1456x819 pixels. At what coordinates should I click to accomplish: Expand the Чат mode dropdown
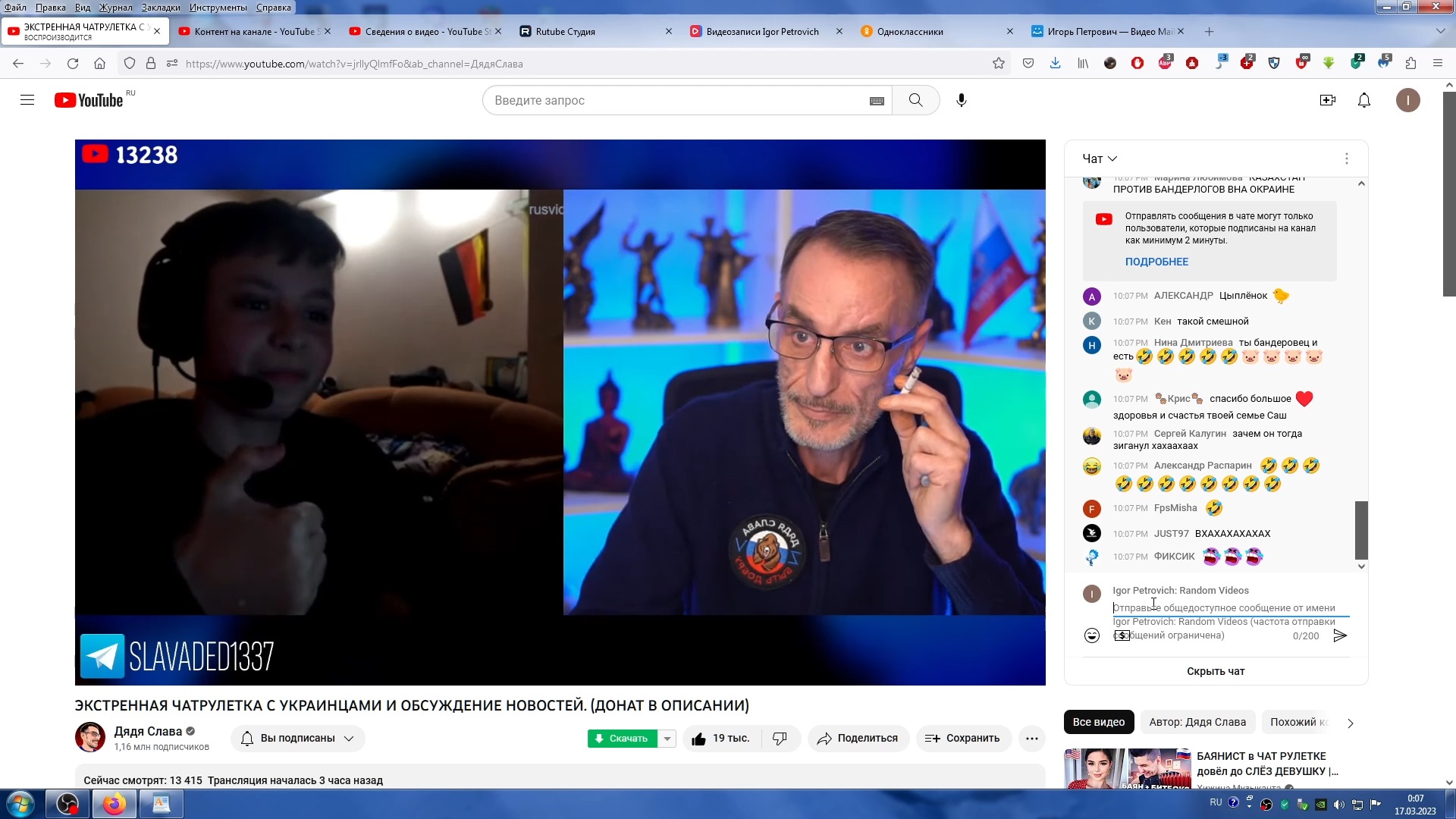(x=1100, y=158)
